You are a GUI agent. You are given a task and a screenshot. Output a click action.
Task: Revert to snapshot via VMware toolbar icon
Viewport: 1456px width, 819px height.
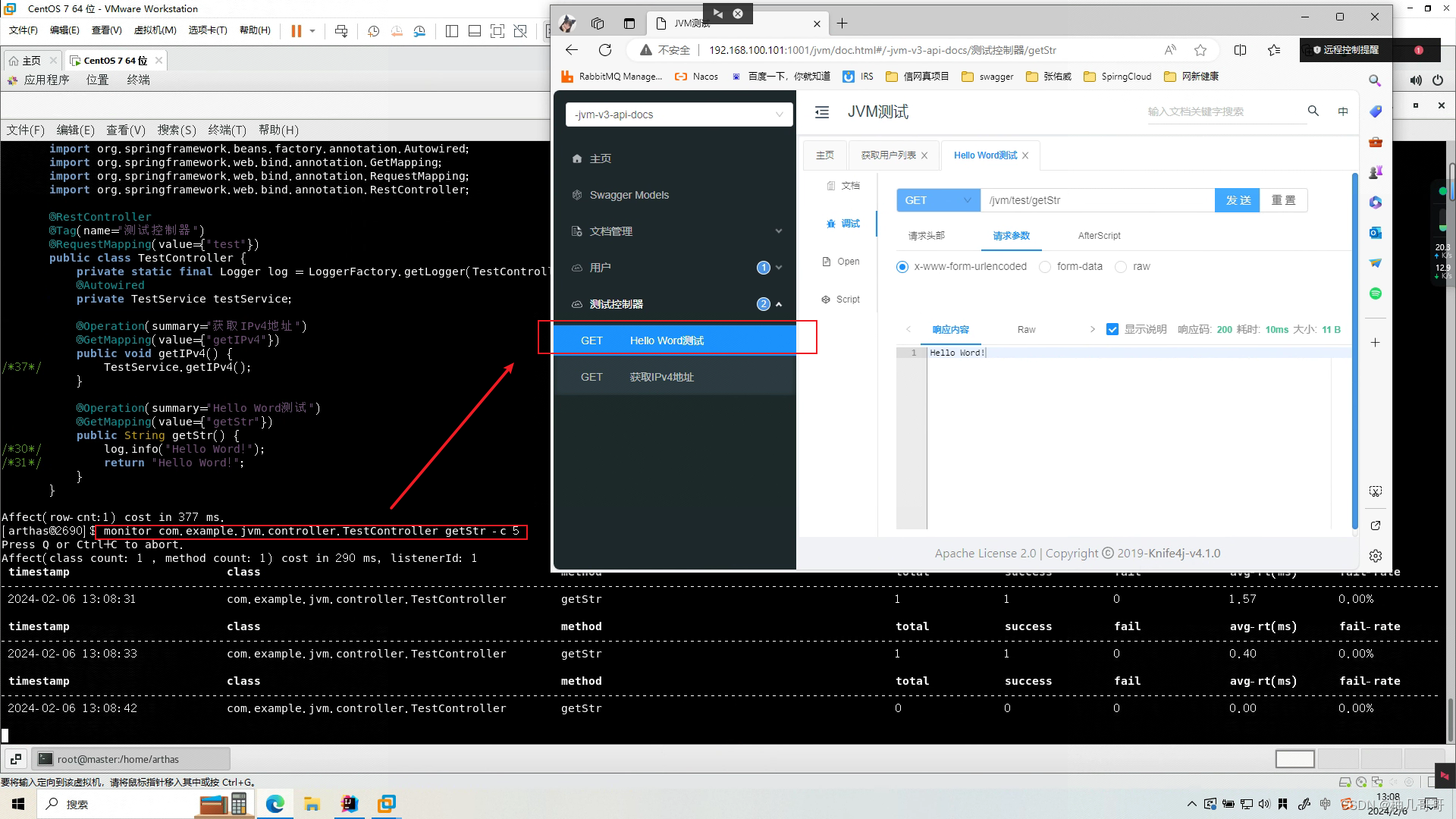tap(397, 30)
